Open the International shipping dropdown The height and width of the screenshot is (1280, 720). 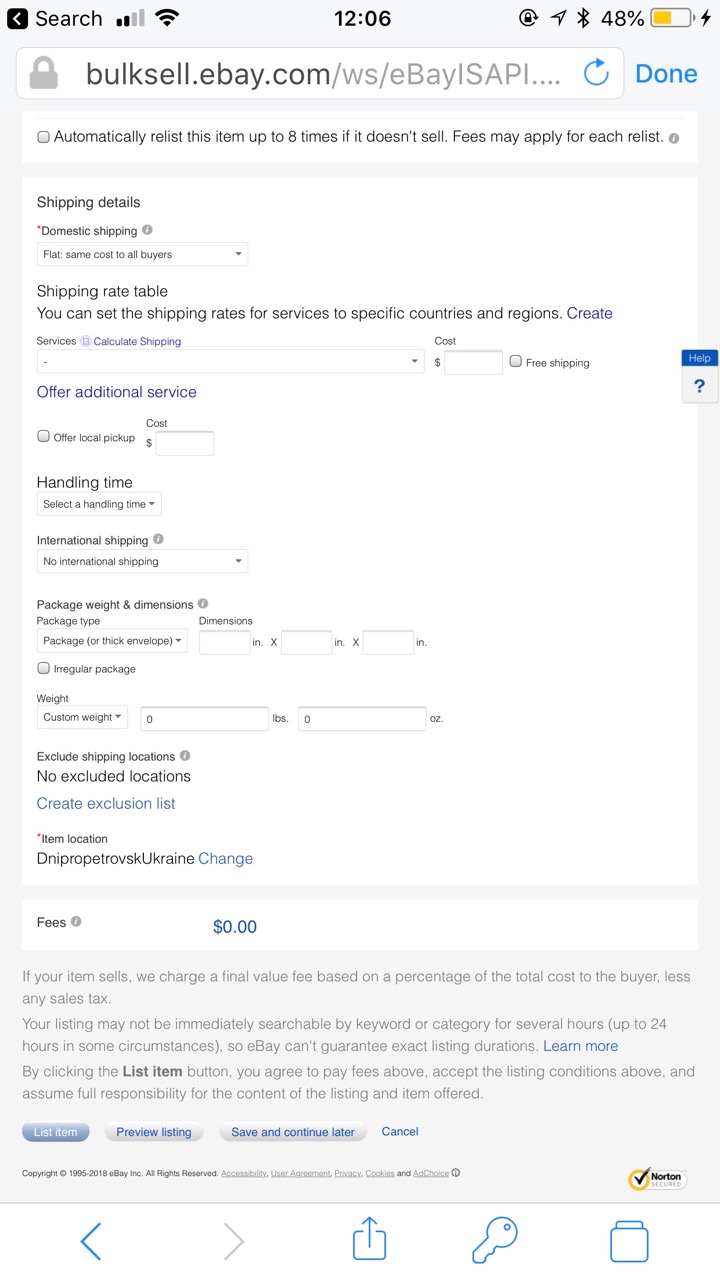(142, 561)
